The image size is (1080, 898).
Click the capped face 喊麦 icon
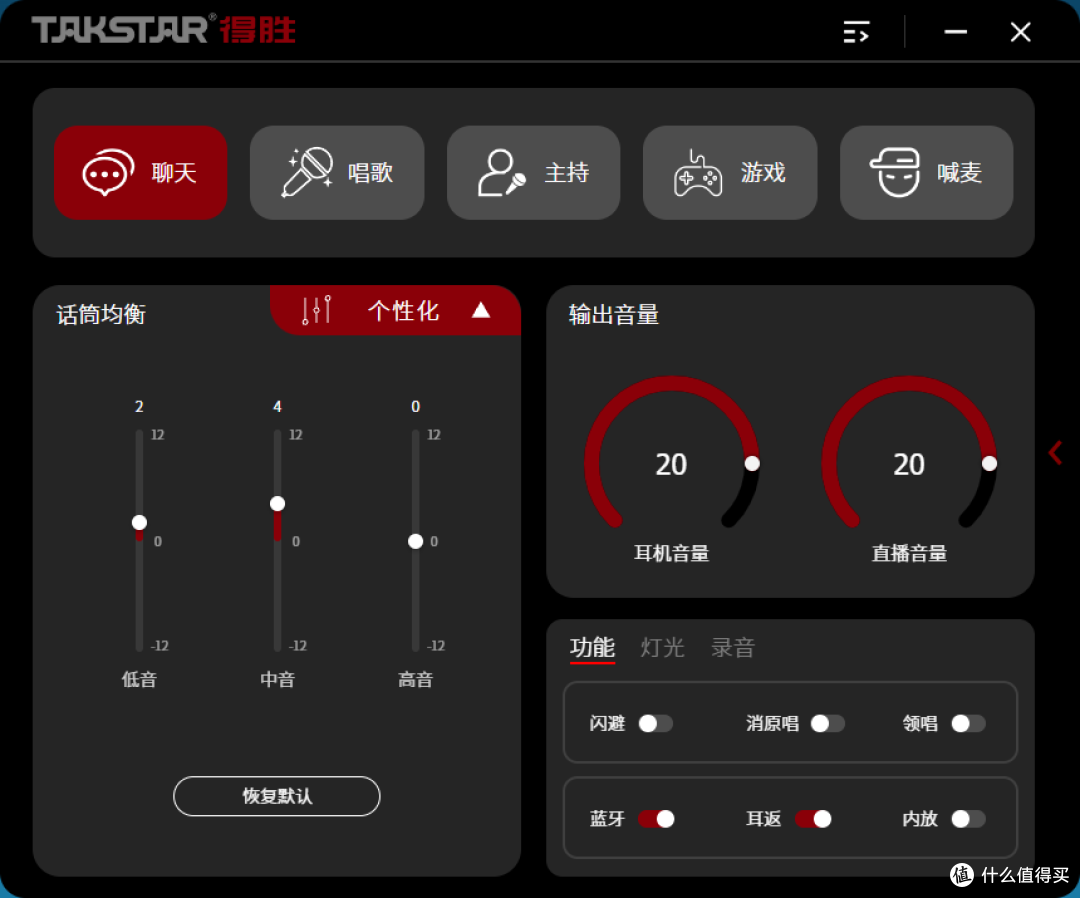pyautogui.click(x=895, y=172)
